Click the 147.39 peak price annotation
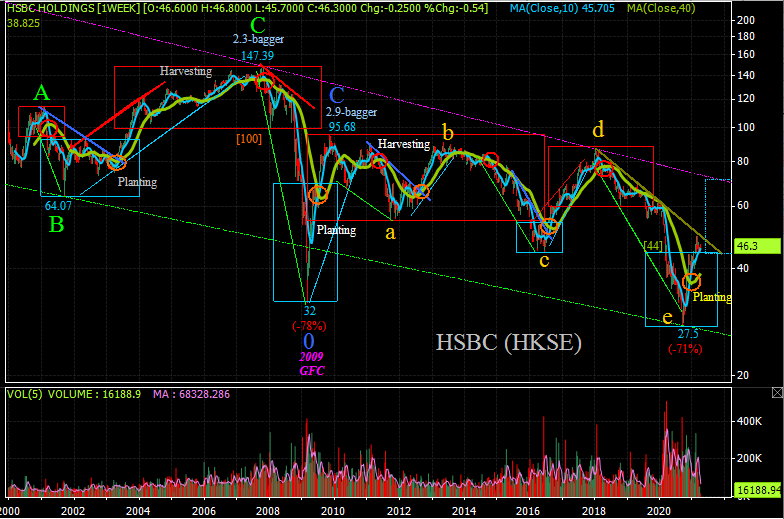Image resolution: width=784 pixels, height=519 pixels. click(257, 56)
